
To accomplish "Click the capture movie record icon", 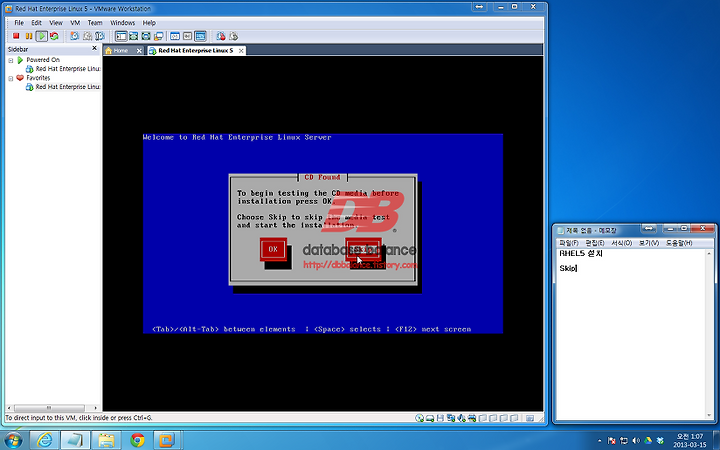I will point(221,36).
